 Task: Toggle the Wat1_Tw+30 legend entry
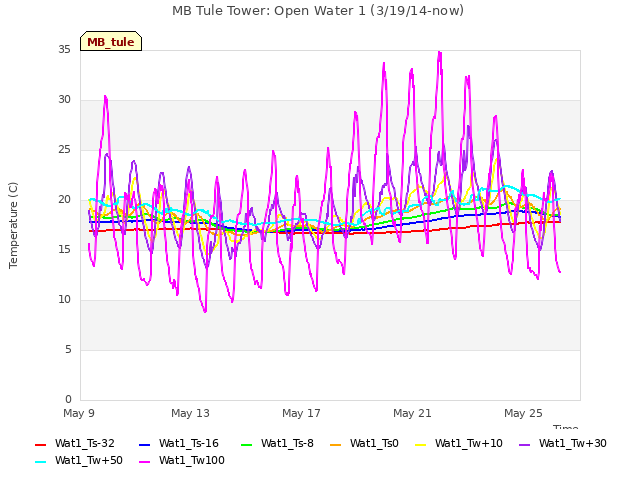coord(562,443)
